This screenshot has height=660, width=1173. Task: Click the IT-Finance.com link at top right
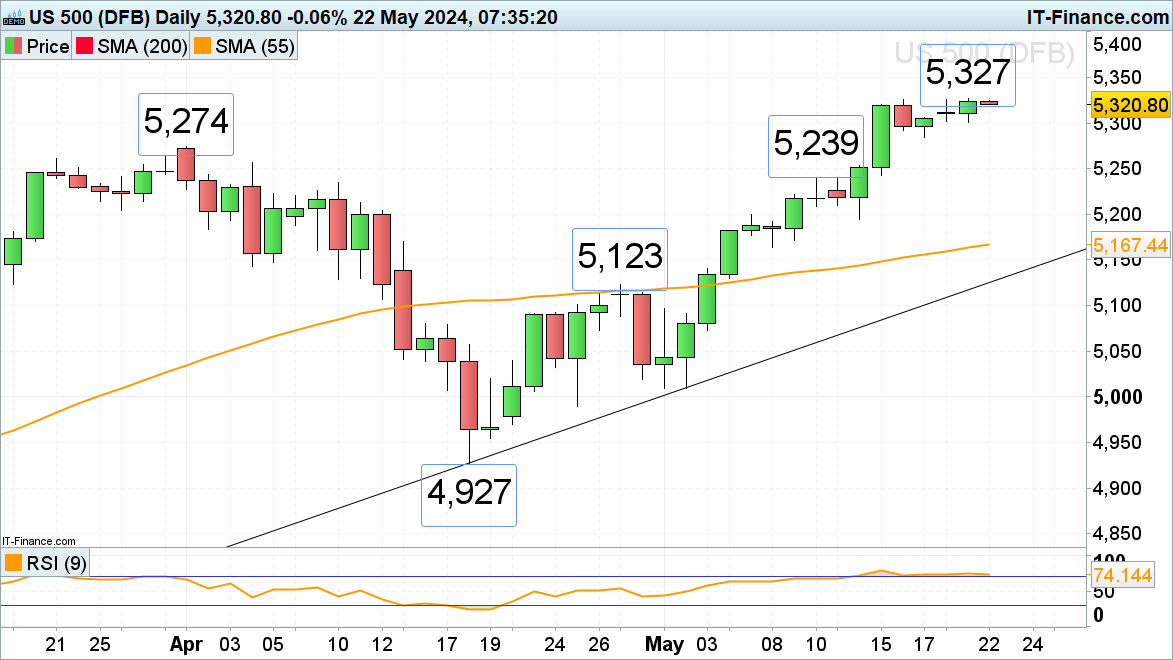(1096, 17)
